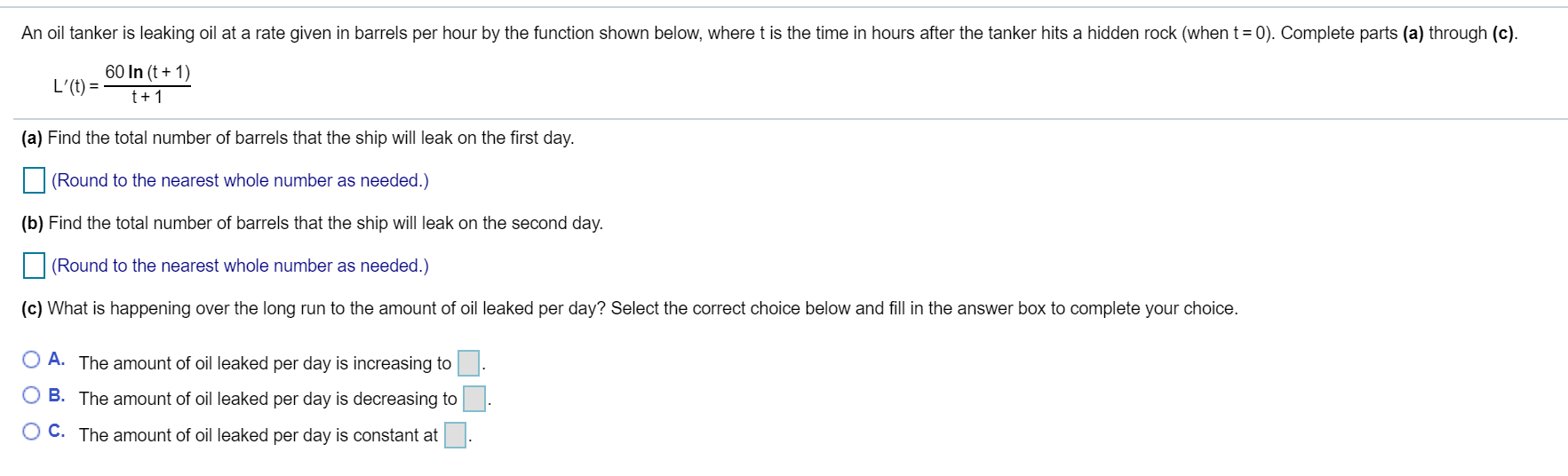Click the fill-in box after "constant at"
The height and width of the screenshot is (476, 1568).
pyautogui.click(x=455, y=435)
